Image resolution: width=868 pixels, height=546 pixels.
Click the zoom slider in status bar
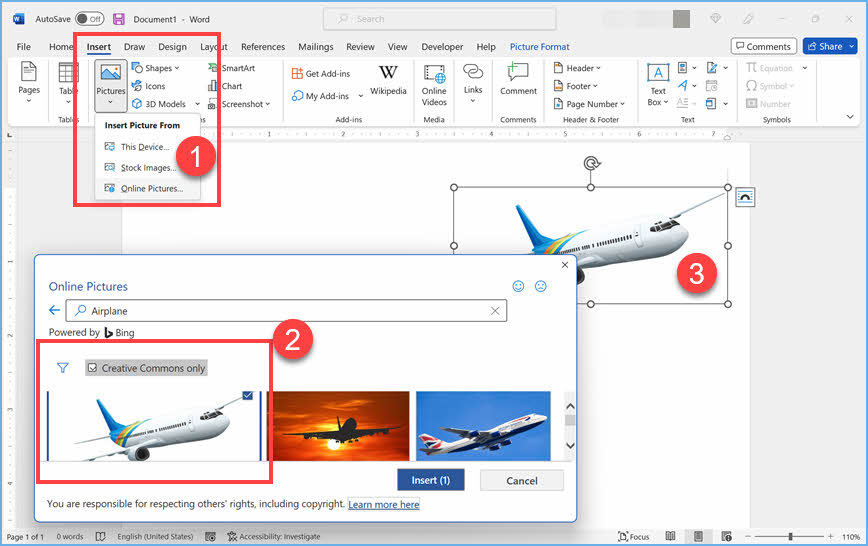coord(789,537)
